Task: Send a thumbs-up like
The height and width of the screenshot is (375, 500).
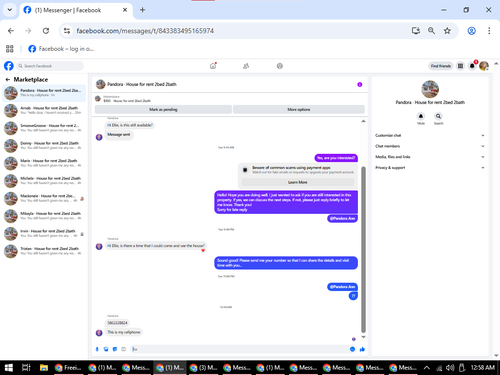Action: point(362,349)
